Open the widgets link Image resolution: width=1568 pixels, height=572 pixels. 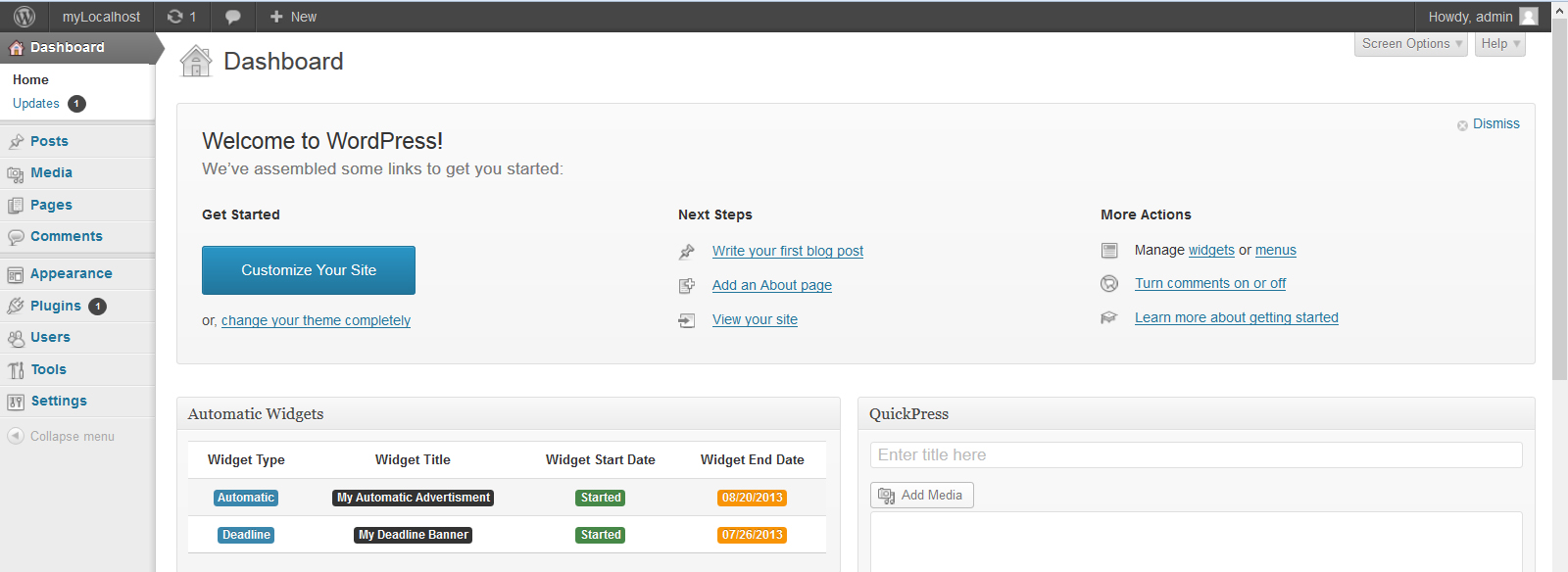click(x=1211, y=250)
